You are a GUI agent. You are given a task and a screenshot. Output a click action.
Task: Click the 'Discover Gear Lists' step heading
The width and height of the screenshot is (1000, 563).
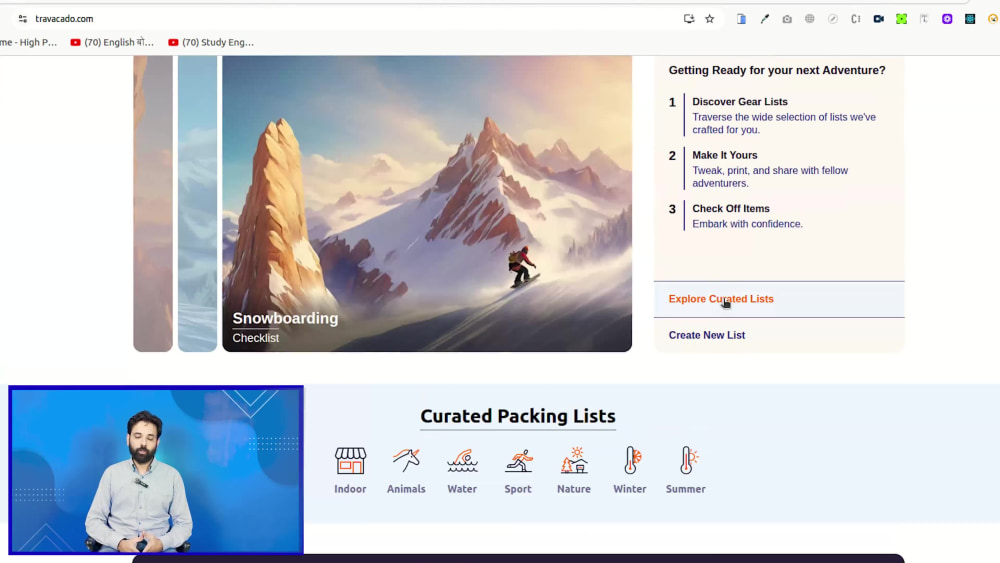740,102
